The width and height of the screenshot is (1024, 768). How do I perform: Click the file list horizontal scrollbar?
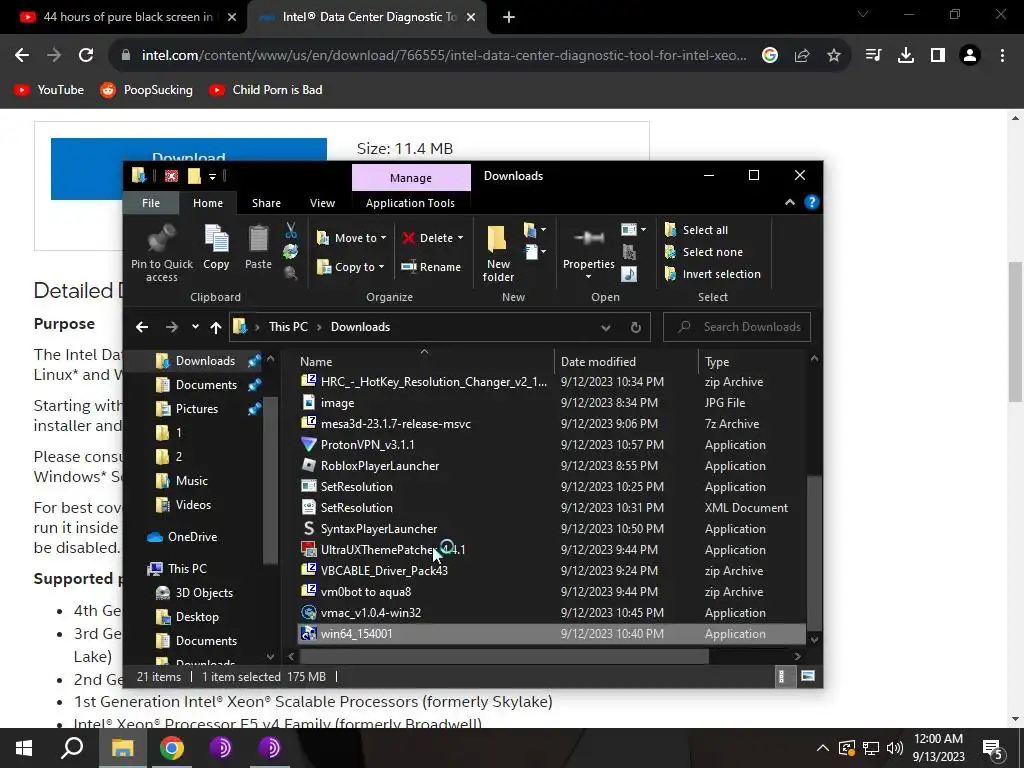[504, 656]
